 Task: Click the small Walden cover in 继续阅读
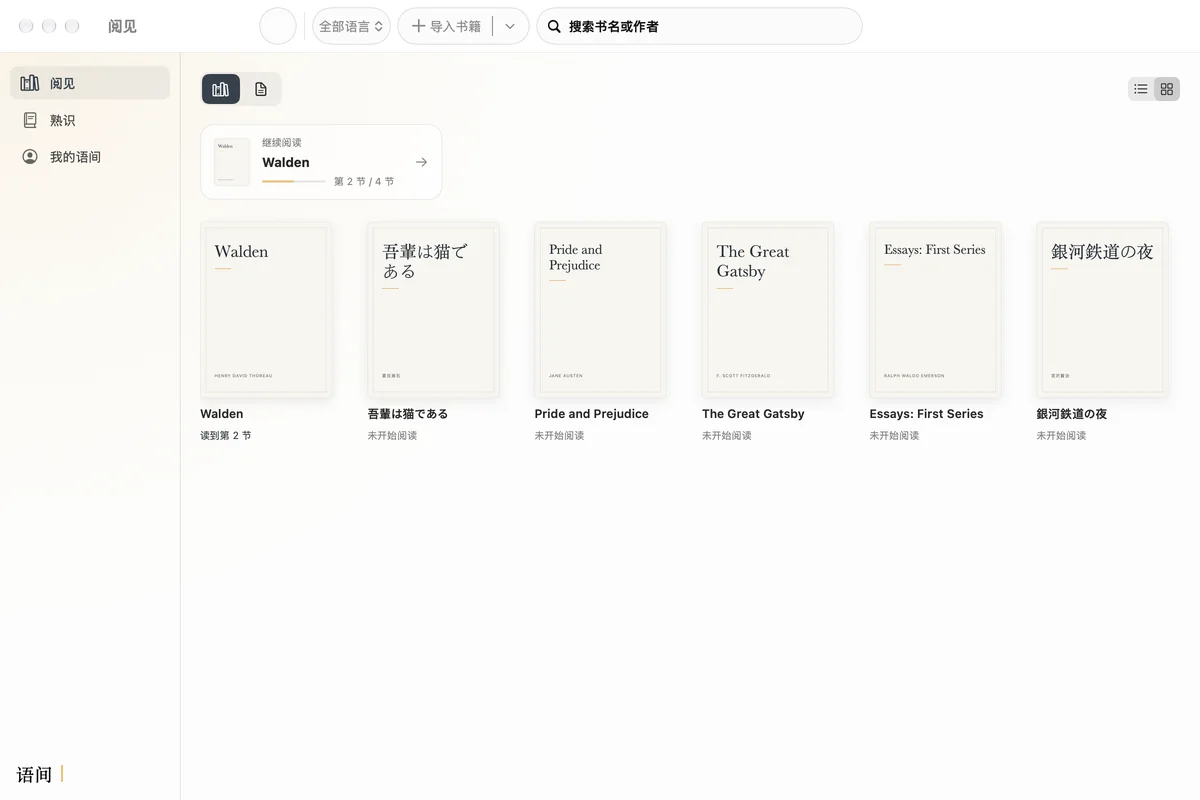point(232,162)
